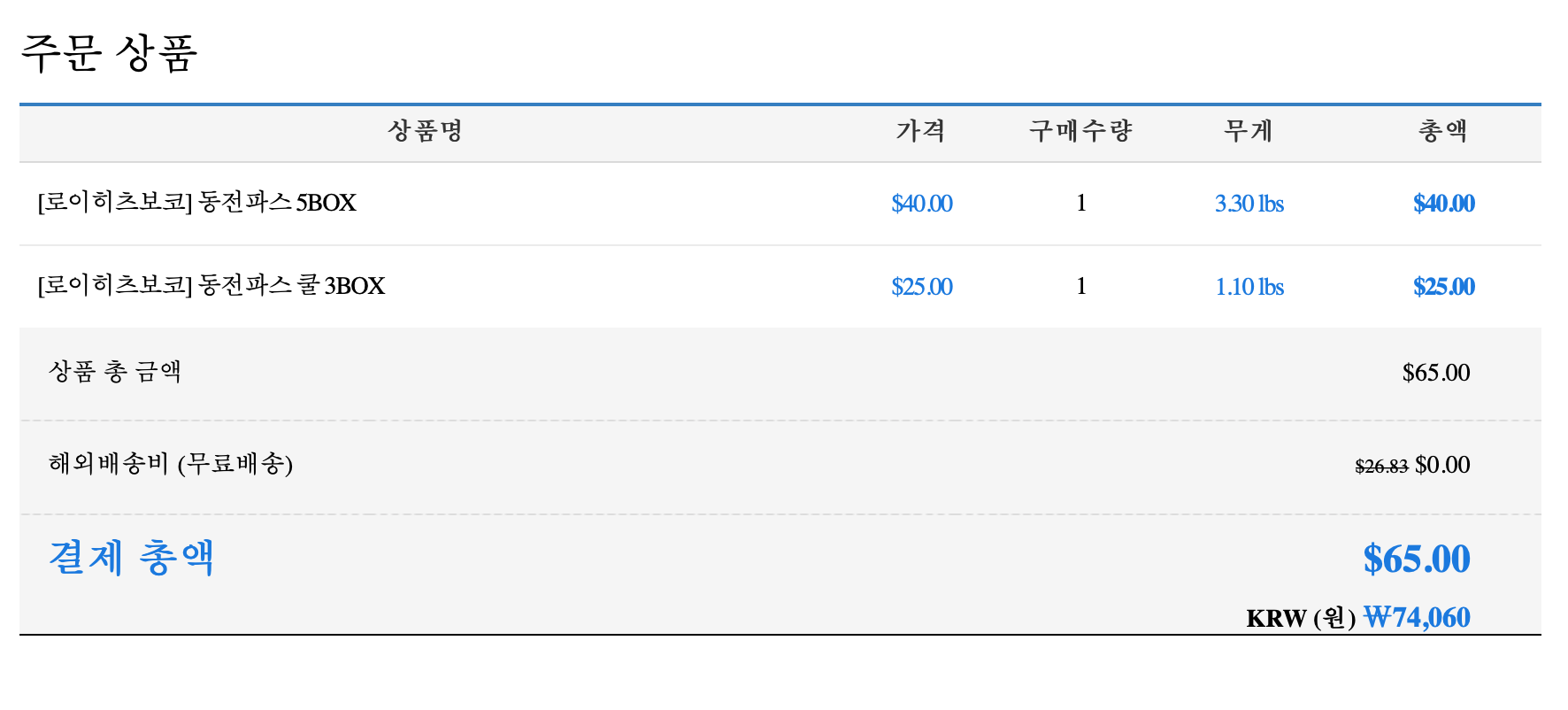Click the 구매수량 value for 5BOX item
This screenshot has height=710, width=1568.
point(1080,204)
